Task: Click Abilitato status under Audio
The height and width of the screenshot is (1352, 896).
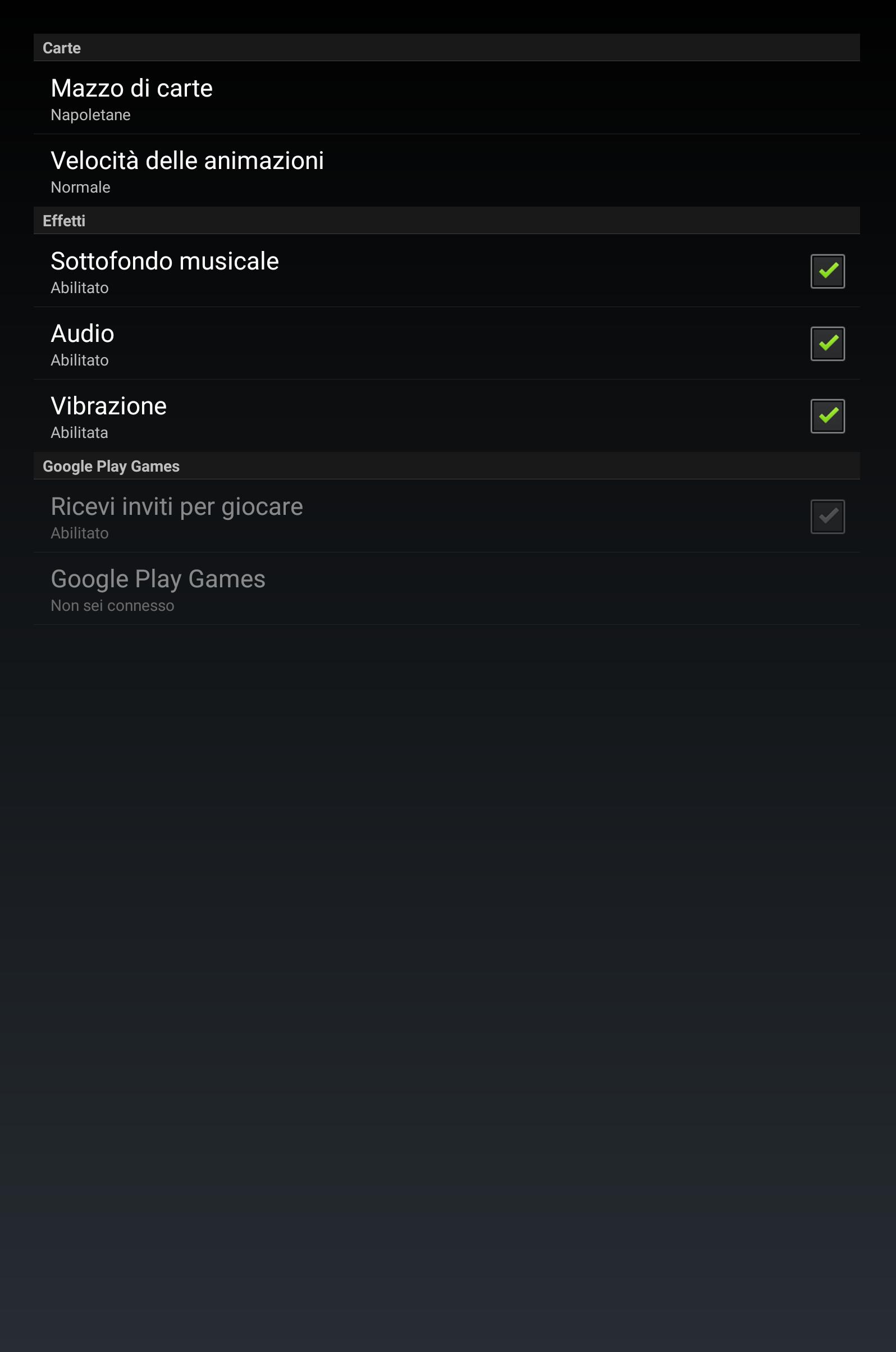Action: point(79,360)
